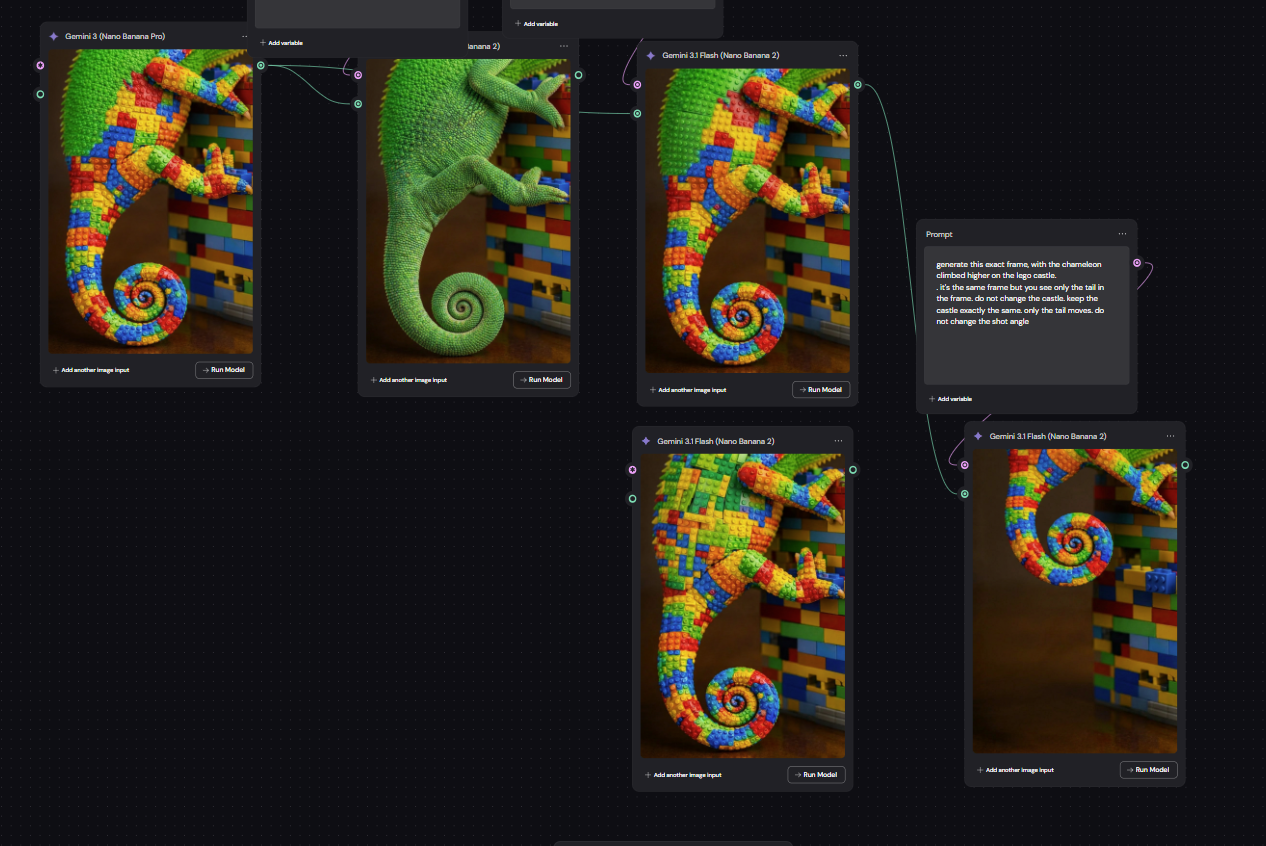Select the green input port on the green chameleon node
The width and height of the screenshot is (1266, 846).
(358, 103)
